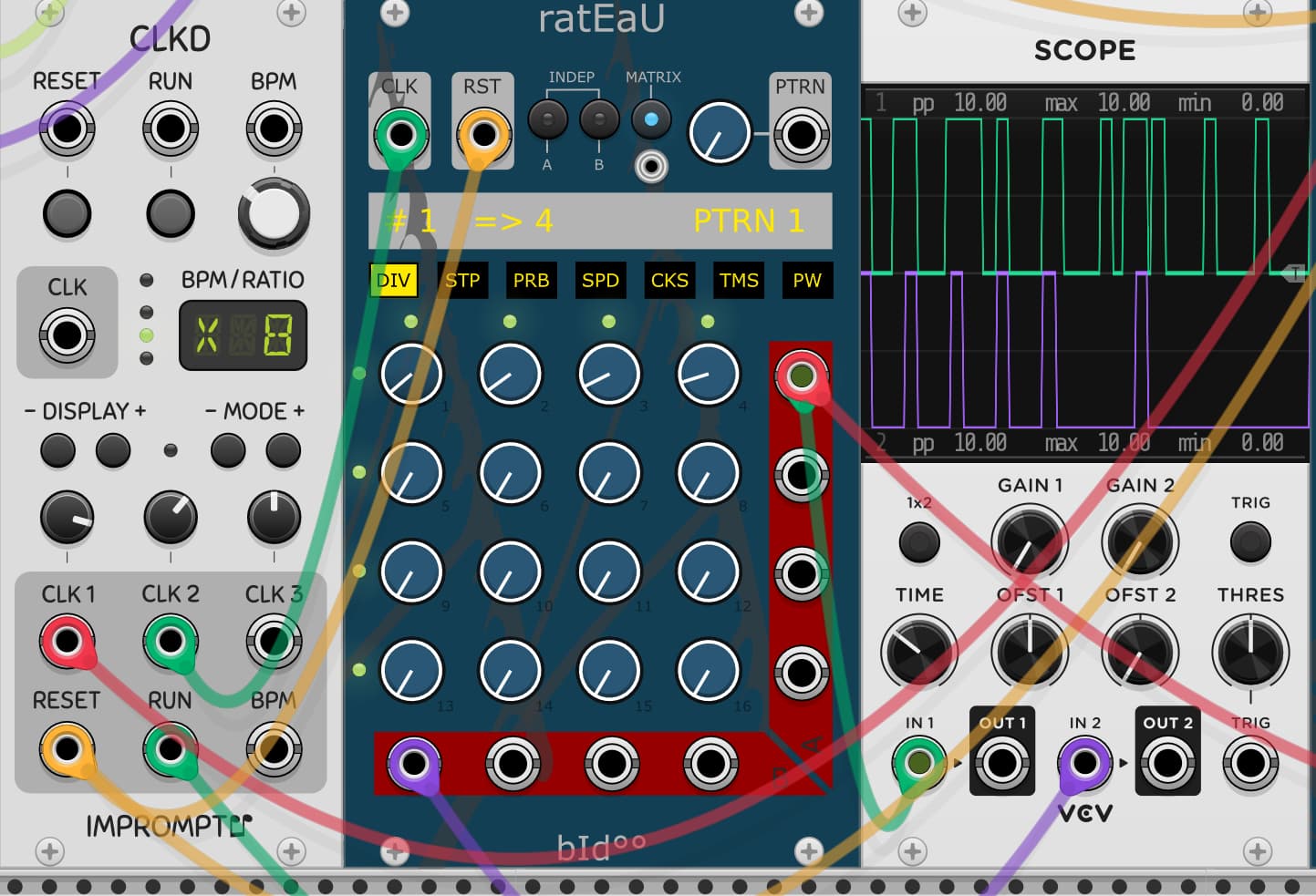Toggle the TRIG button on SCOPE
This screenshot has width=1316, height=896.
(x=1250, y=541)
